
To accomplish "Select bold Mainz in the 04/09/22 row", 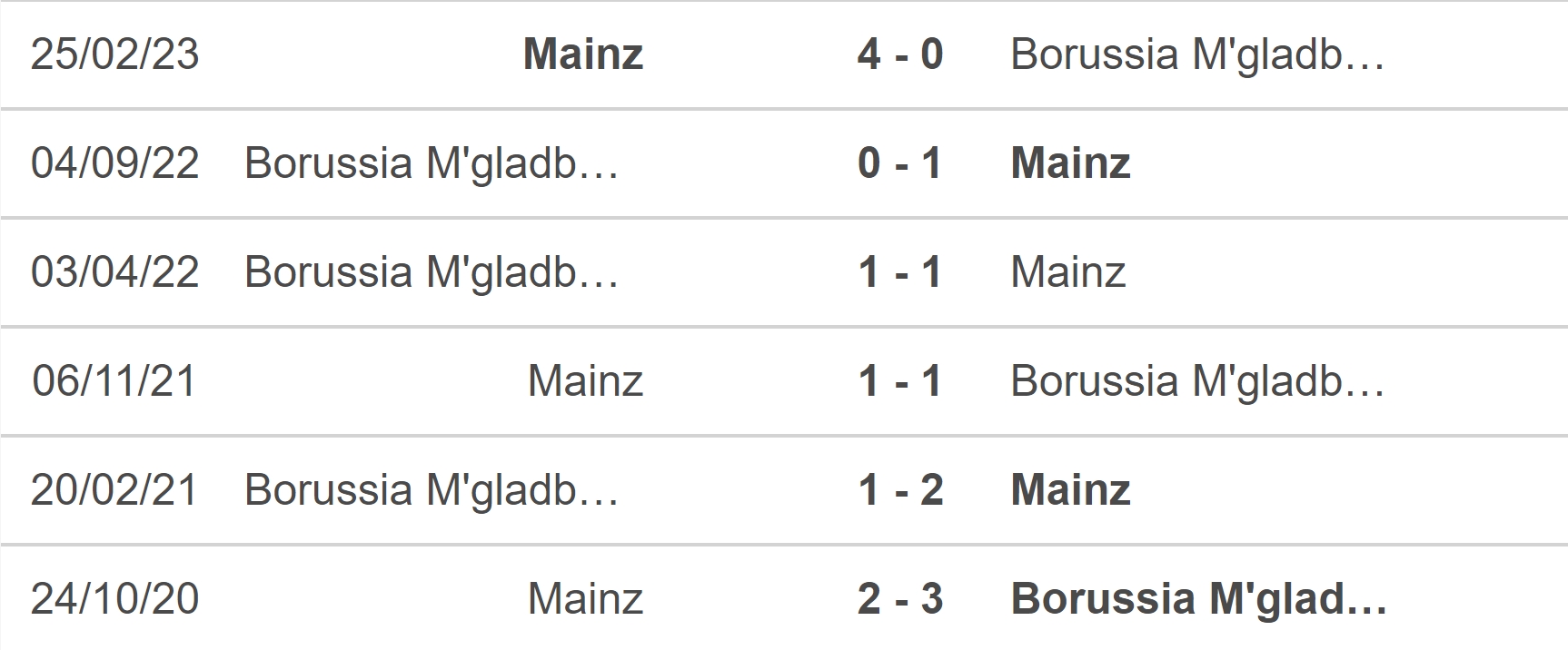I will coord(1070,163).
